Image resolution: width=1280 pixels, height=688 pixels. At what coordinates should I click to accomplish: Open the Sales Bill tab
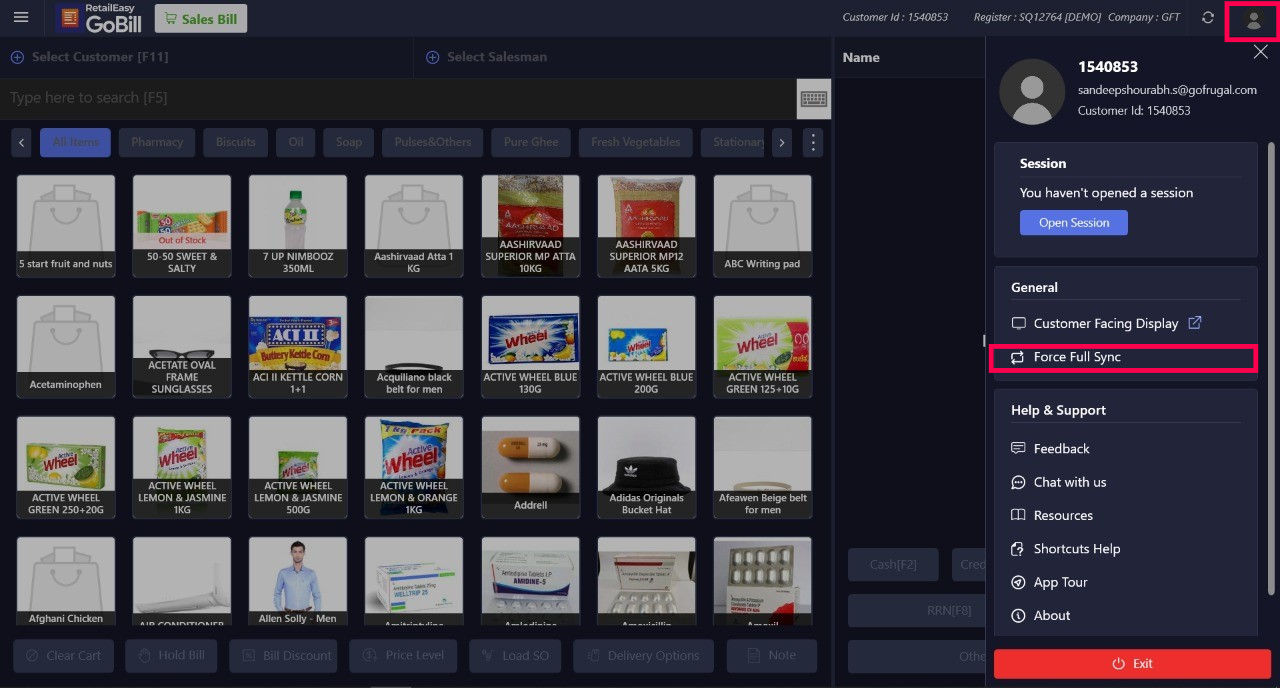point(201,19)
